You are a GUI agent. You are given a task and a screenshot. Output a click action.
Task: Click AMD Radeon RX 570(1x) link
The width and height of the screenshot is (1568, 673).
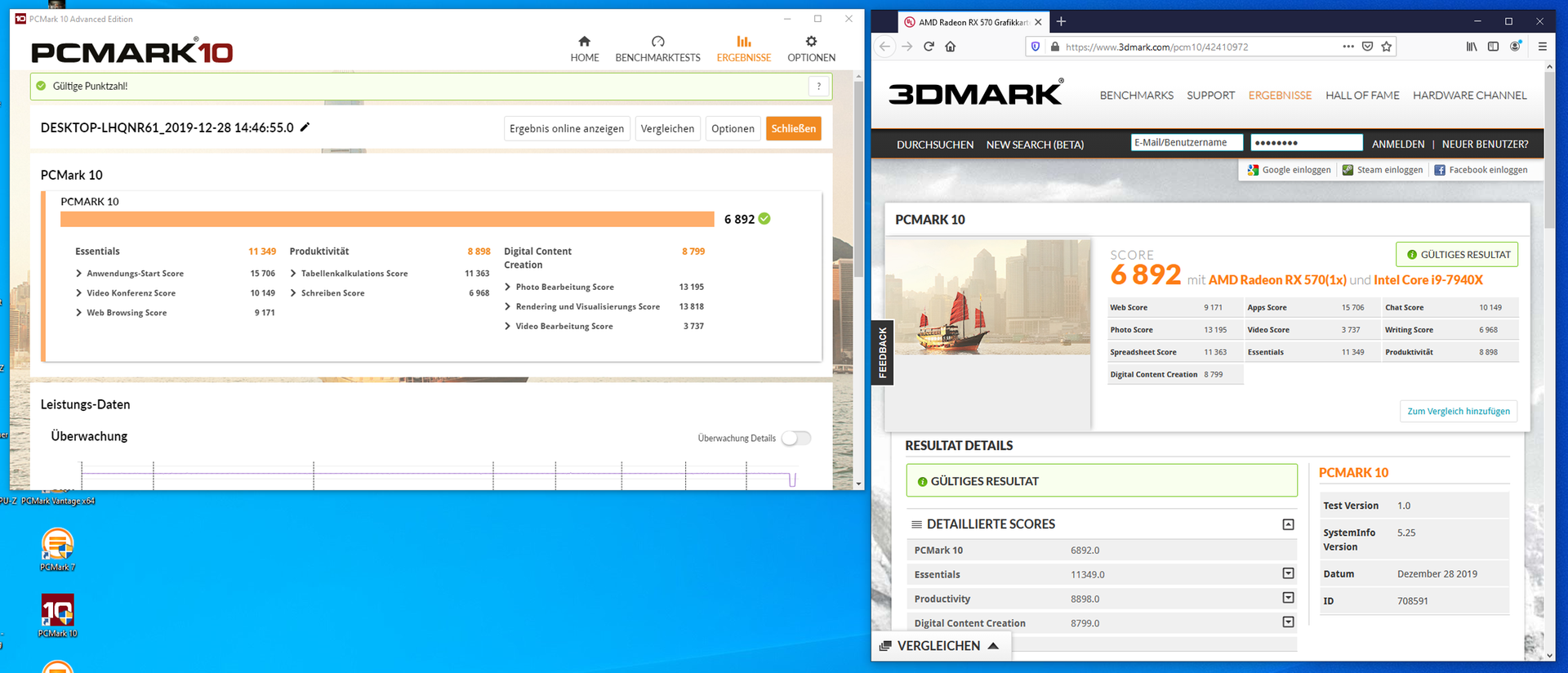(x=1277, y=279)
